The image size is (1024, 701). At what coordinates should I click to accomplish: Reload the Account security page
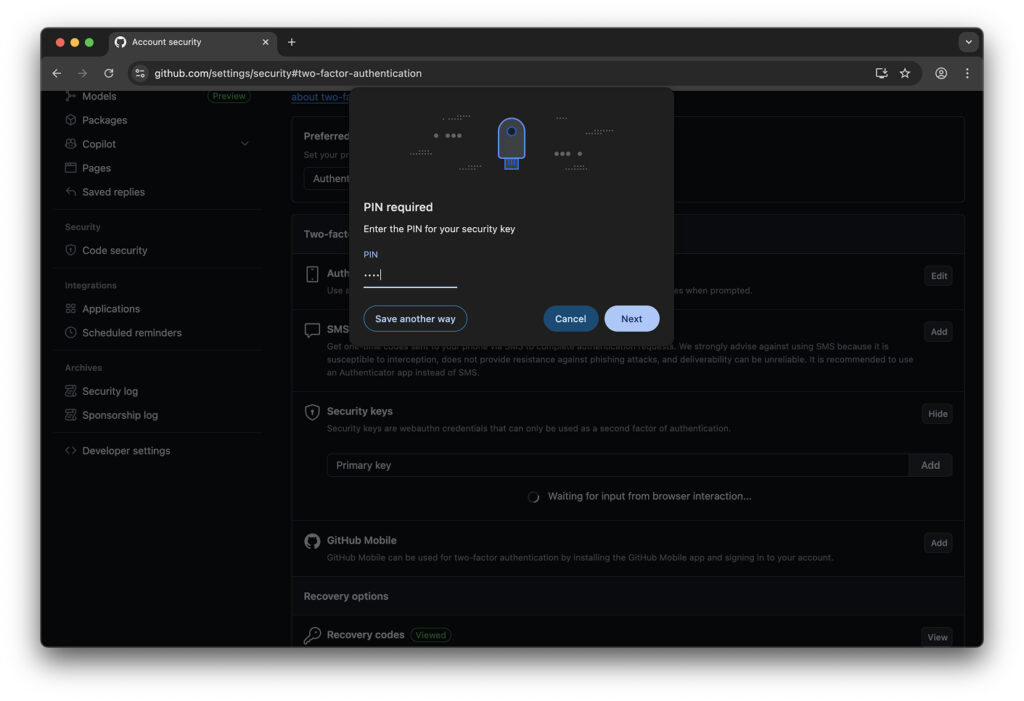(108, 73)
